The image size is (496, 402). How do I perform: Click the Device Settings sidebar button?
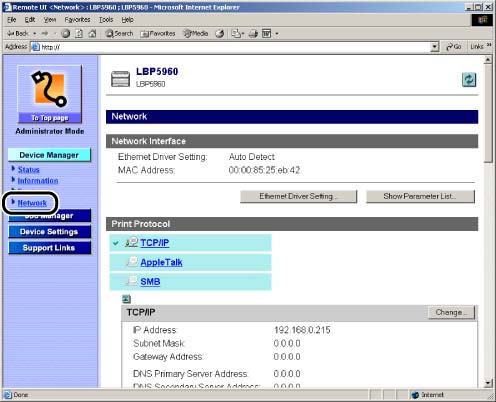click(49, 232)
